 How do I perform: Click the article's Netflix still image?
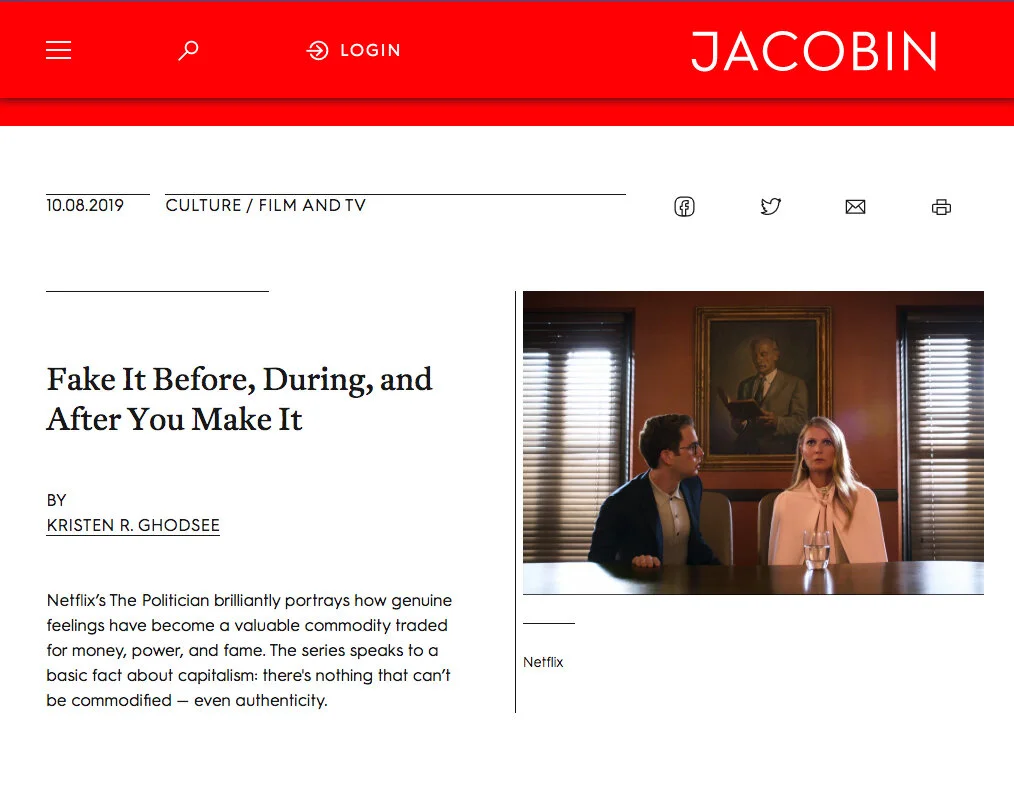[x=753, y=442]
